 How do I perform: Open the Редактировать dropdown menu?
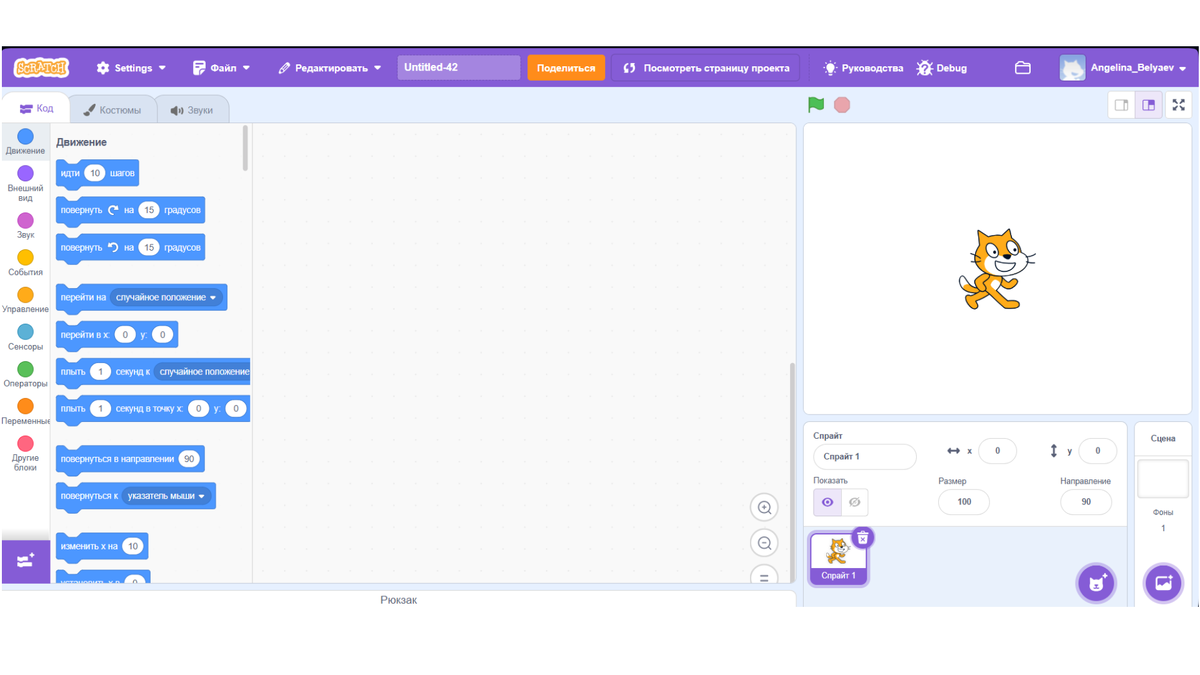tap(329, 68)
